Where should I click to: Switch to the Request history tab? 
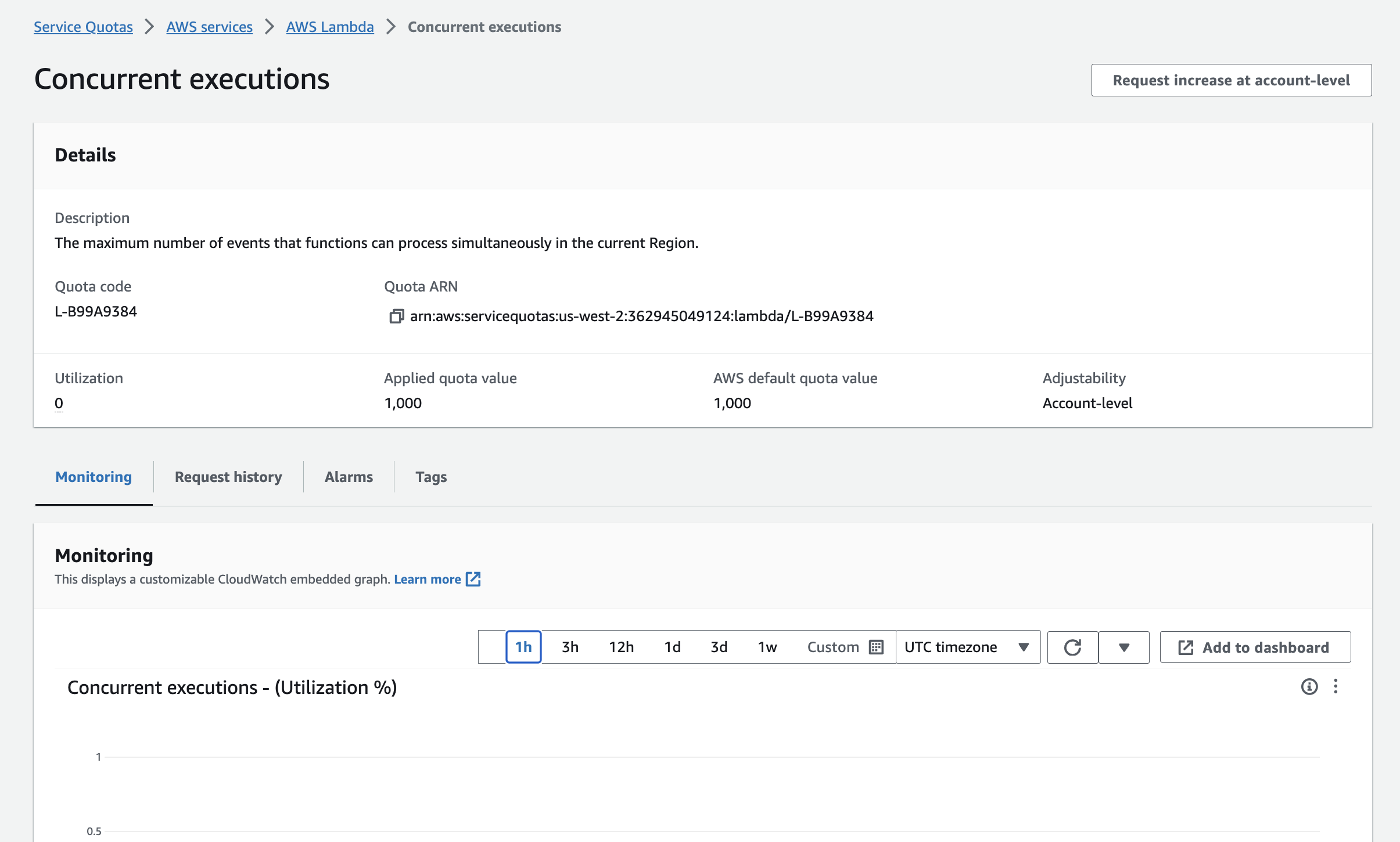pyautogui.click(x=228, y=477)
